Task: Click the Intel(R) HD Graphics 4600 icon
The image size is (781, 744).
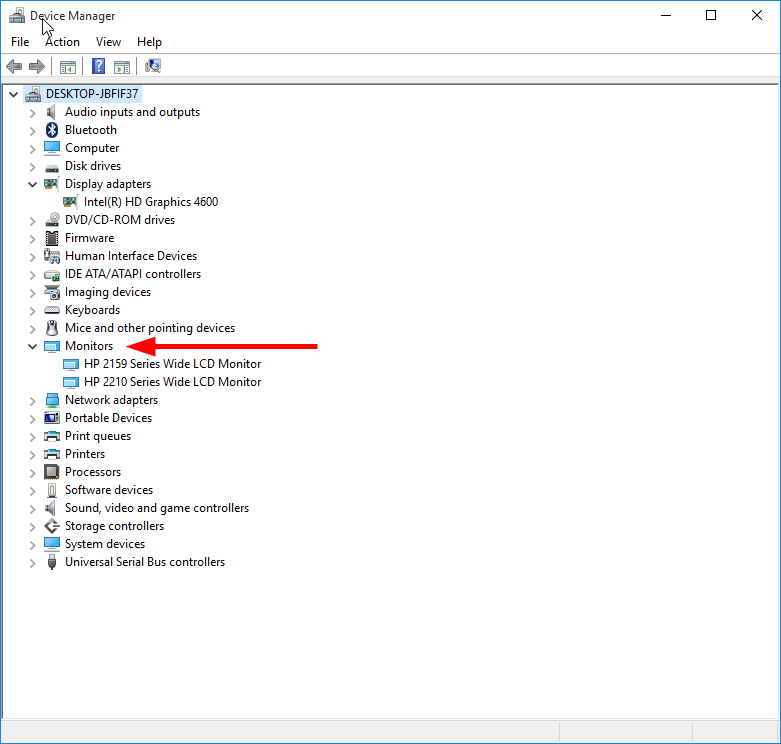Action: tap(70, 202)
